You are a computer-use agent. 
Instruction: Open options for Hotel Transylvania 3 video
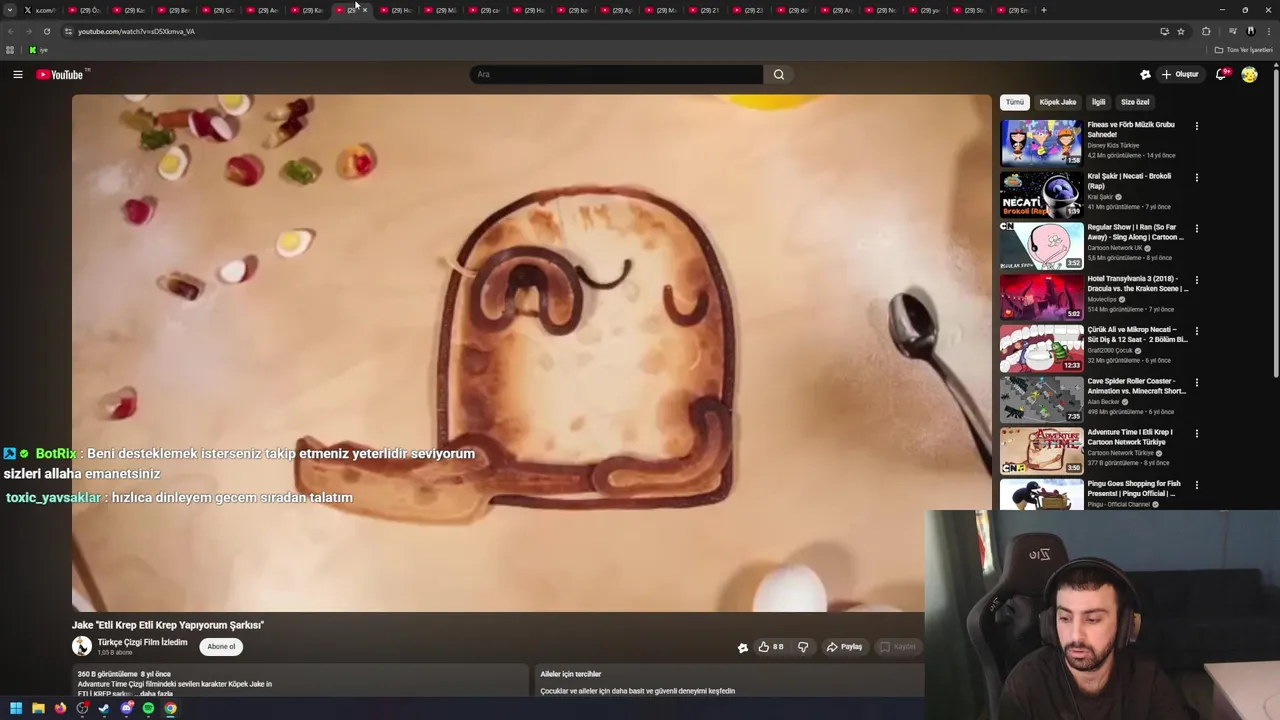click(x=1196, y=280)
